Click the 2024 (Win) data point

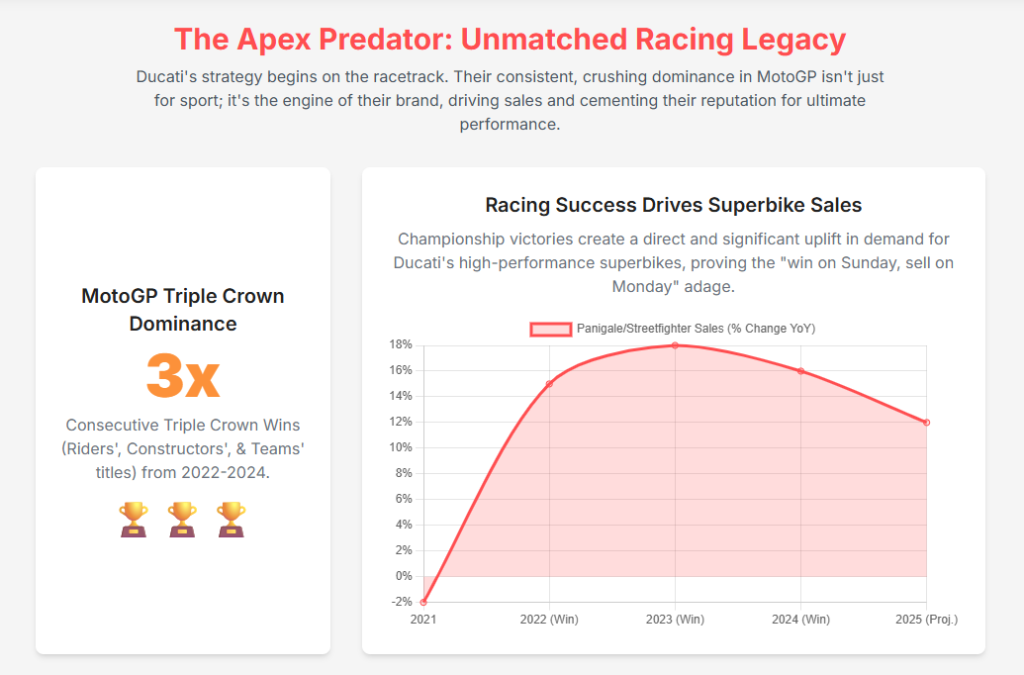(x=801, y=371)
